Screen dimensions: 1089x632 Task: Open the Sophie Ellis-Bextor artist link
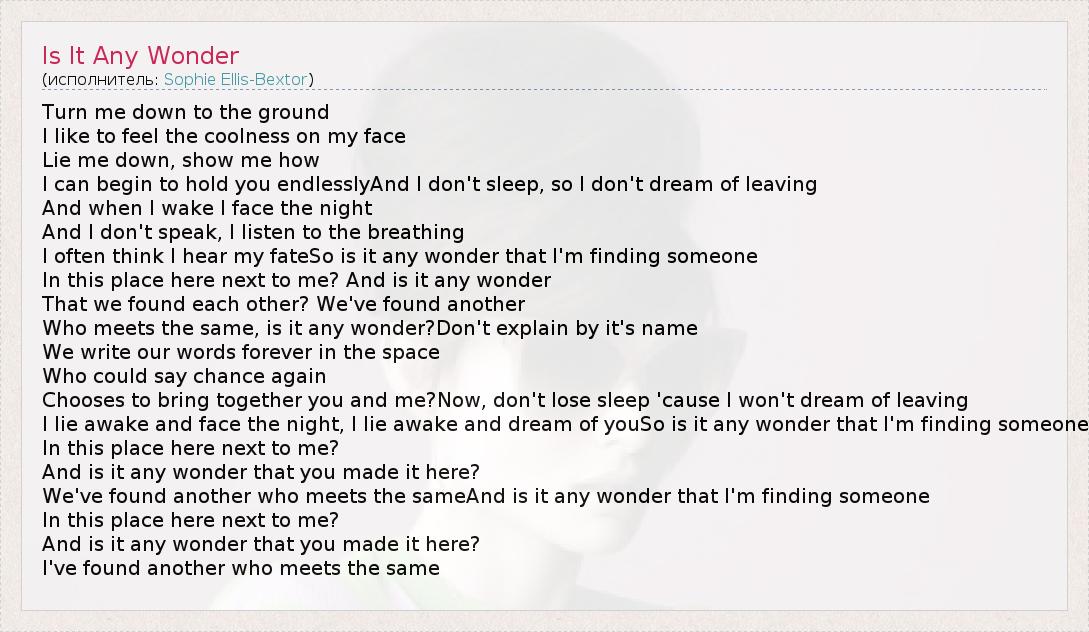point(238,79)
